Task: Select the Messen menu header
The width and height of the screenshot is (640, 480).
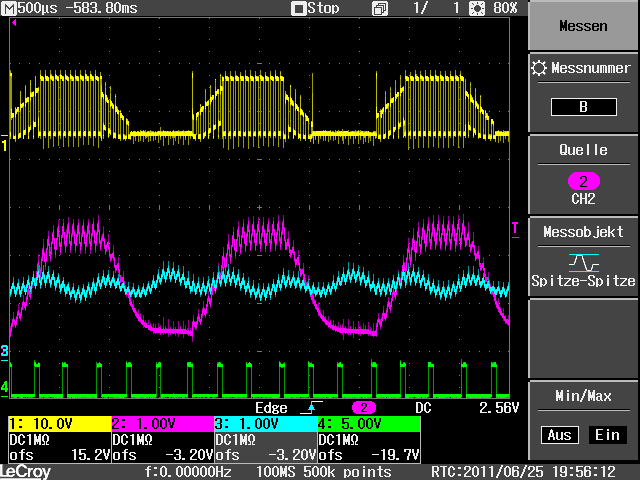Action: click(x=583, y=26)
